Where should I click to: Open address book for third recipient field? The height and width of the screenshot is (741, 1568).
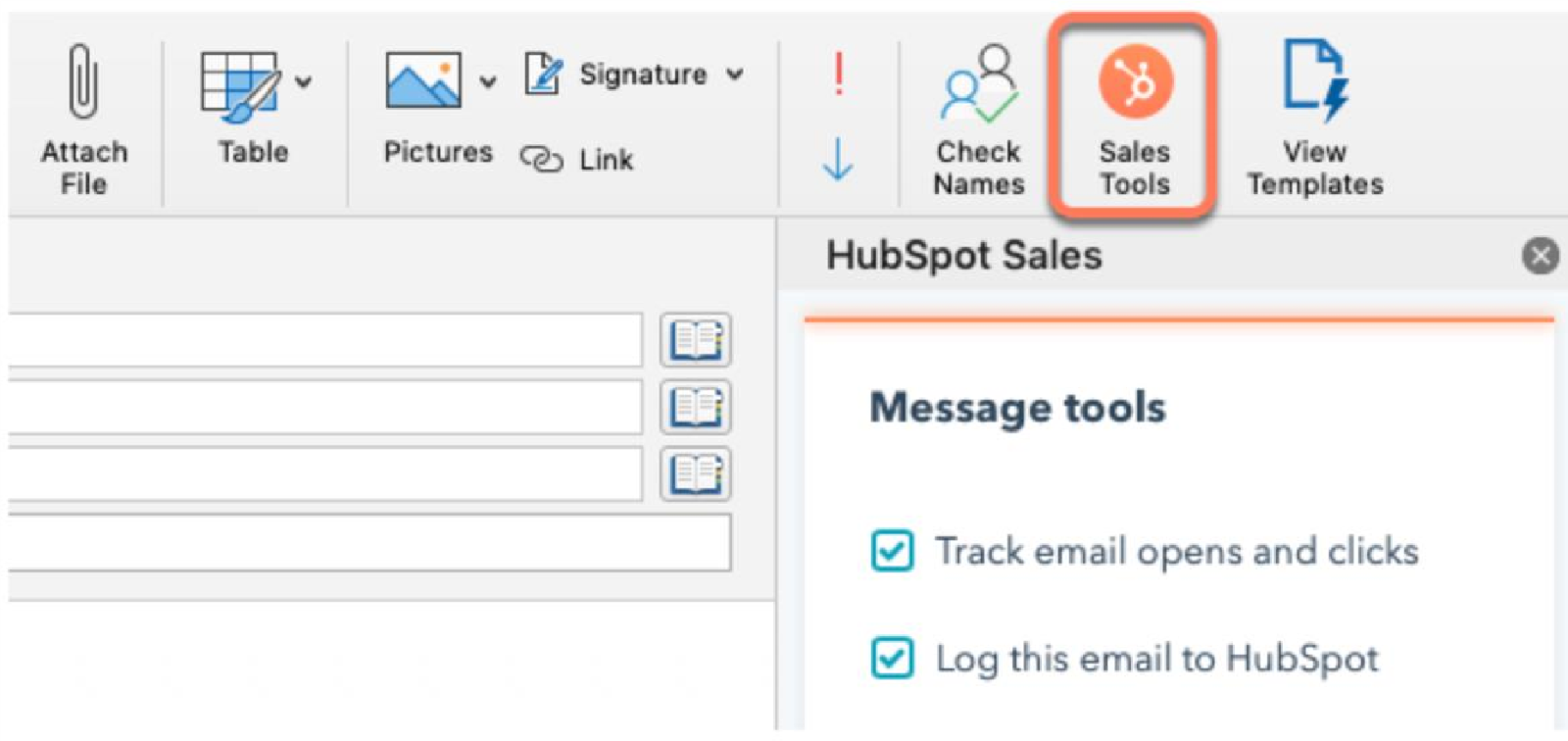(696, 474)
